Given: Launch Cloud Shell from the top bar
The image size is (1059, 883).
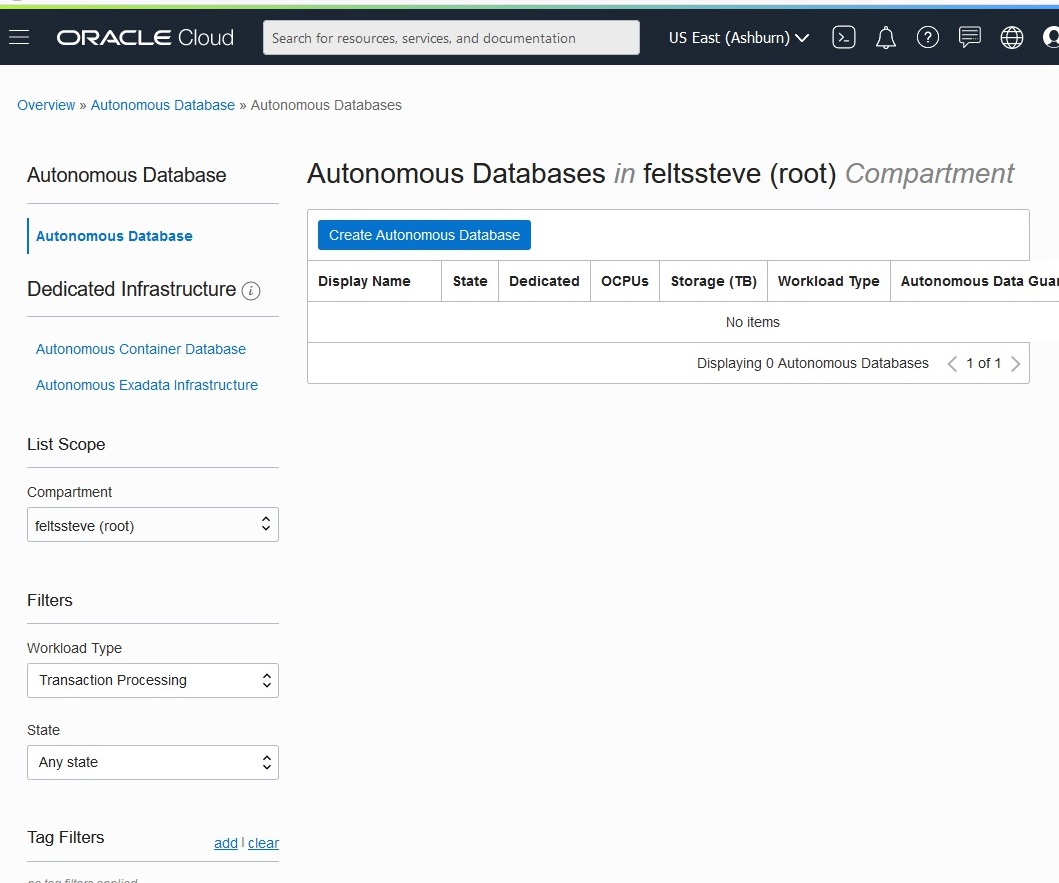Looking at the screenshot, I should [x=844, y=38].
